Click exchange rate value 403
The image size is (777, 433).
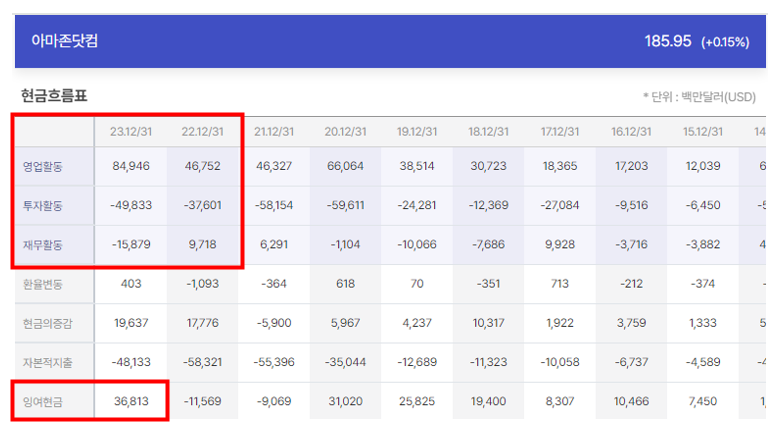click(x=131, y=283)
